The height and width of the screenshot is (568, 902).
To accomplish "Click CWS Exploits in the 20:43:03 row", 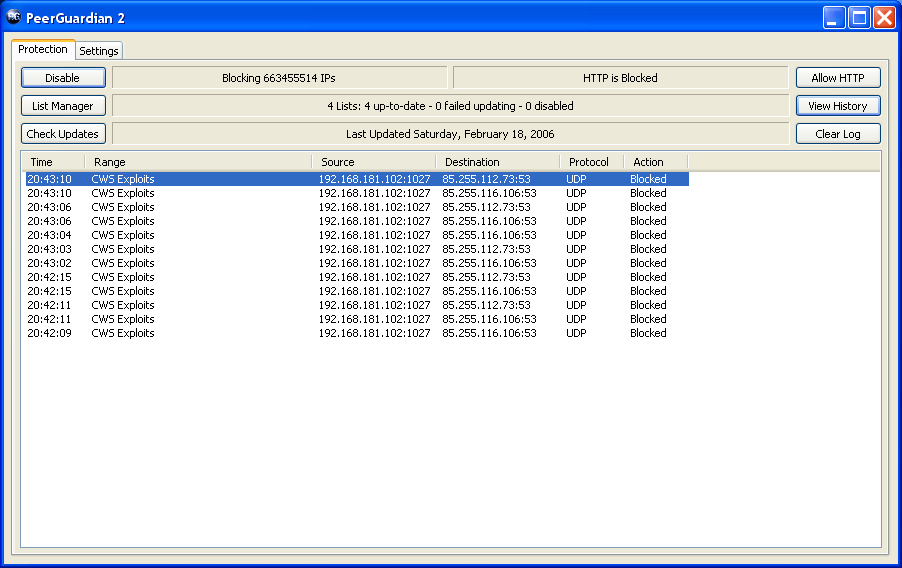I will tap(123, 249).
